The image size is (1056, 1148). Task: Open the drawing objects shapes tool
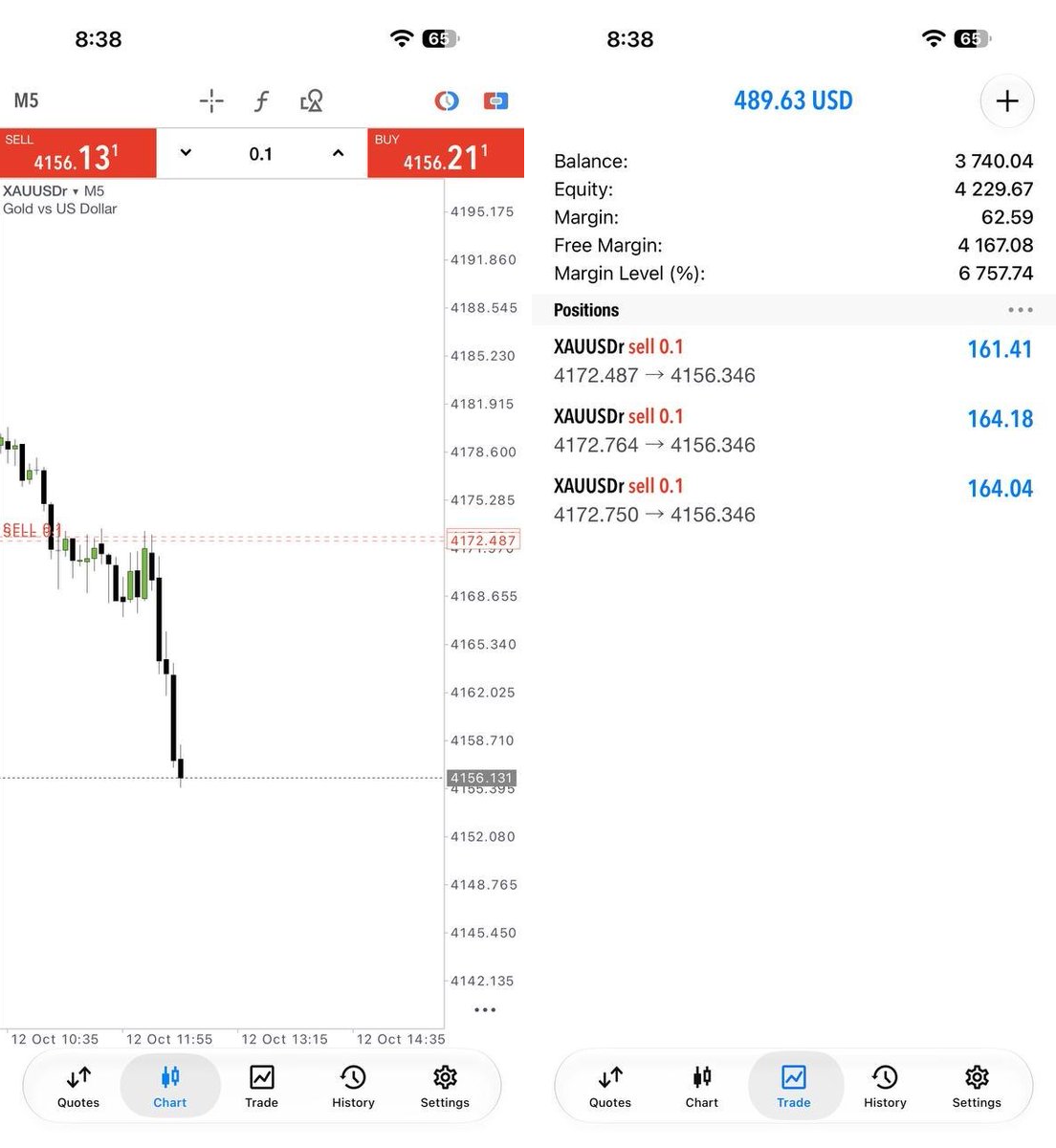pyautogui.click(x=312, y=100)
